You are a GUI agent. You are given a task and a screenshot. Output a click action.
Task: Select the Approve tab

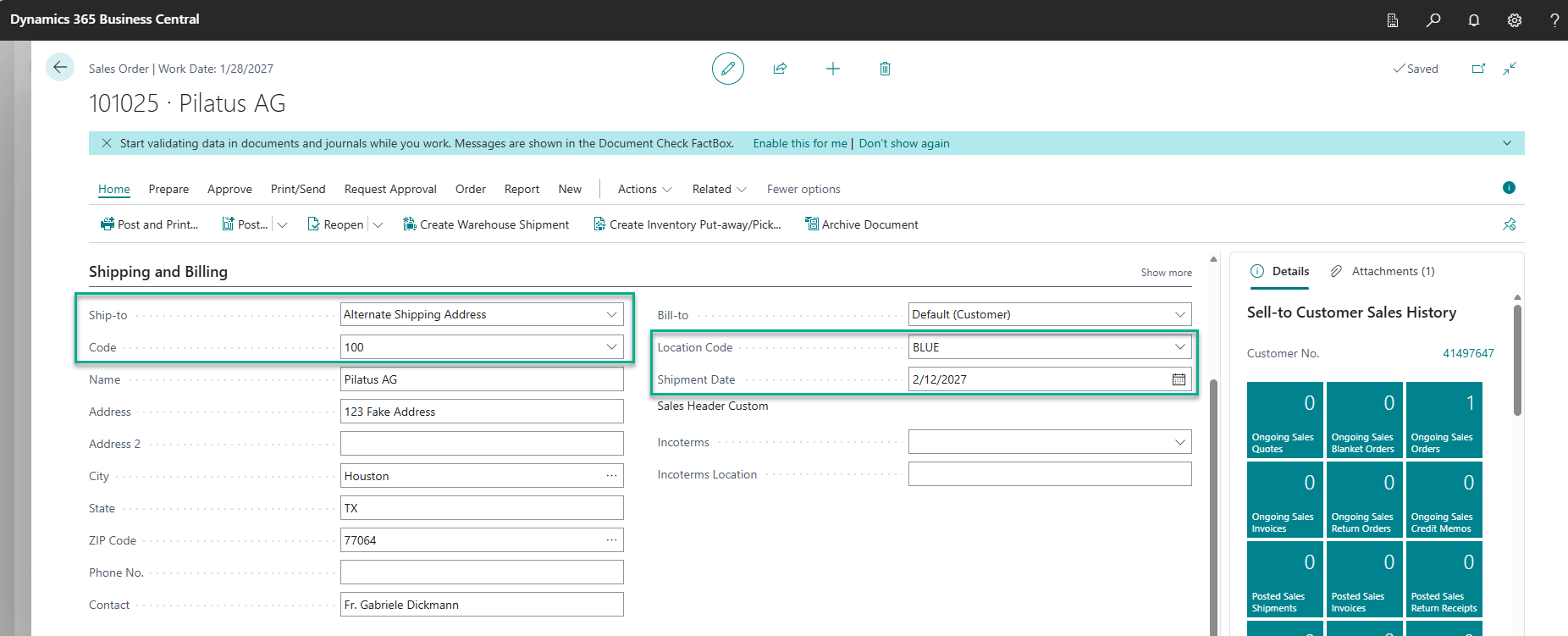[229, 189]
